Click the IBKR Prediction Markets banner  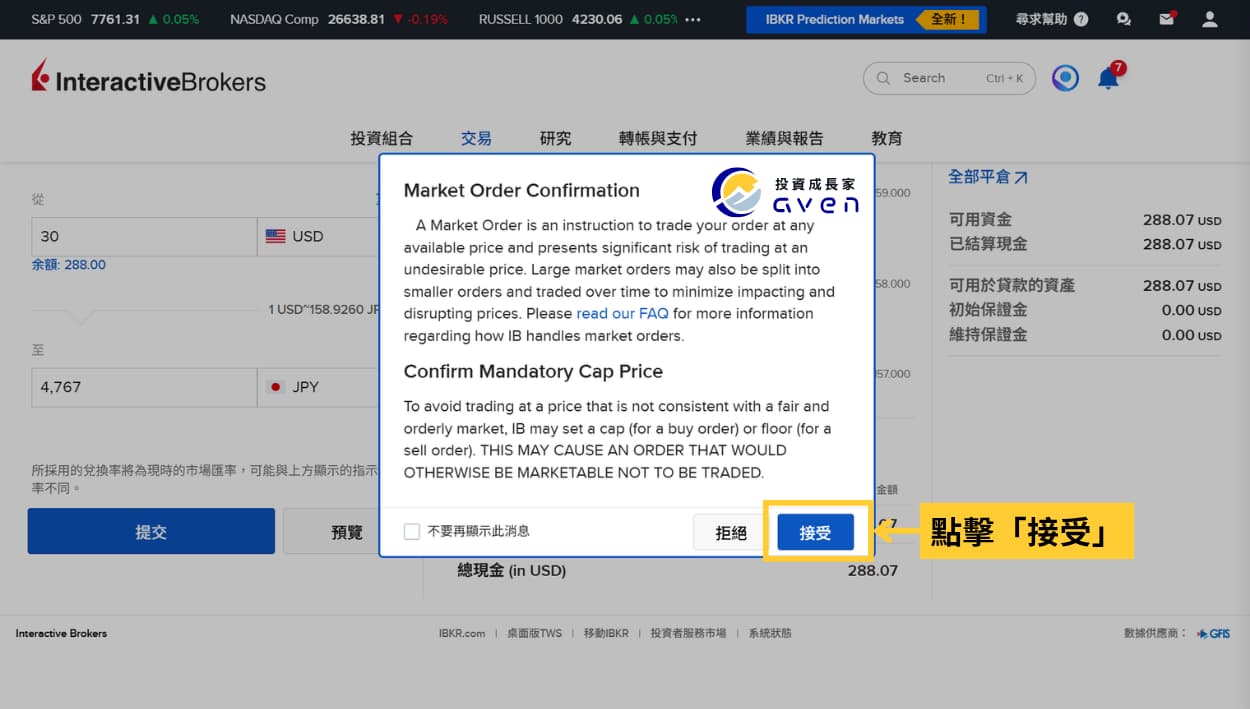[866, 19]
